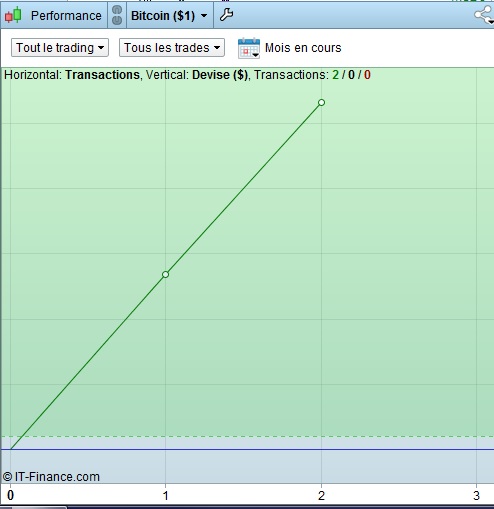Click the © IT-Finance.com text

click(x=51, y=477)
